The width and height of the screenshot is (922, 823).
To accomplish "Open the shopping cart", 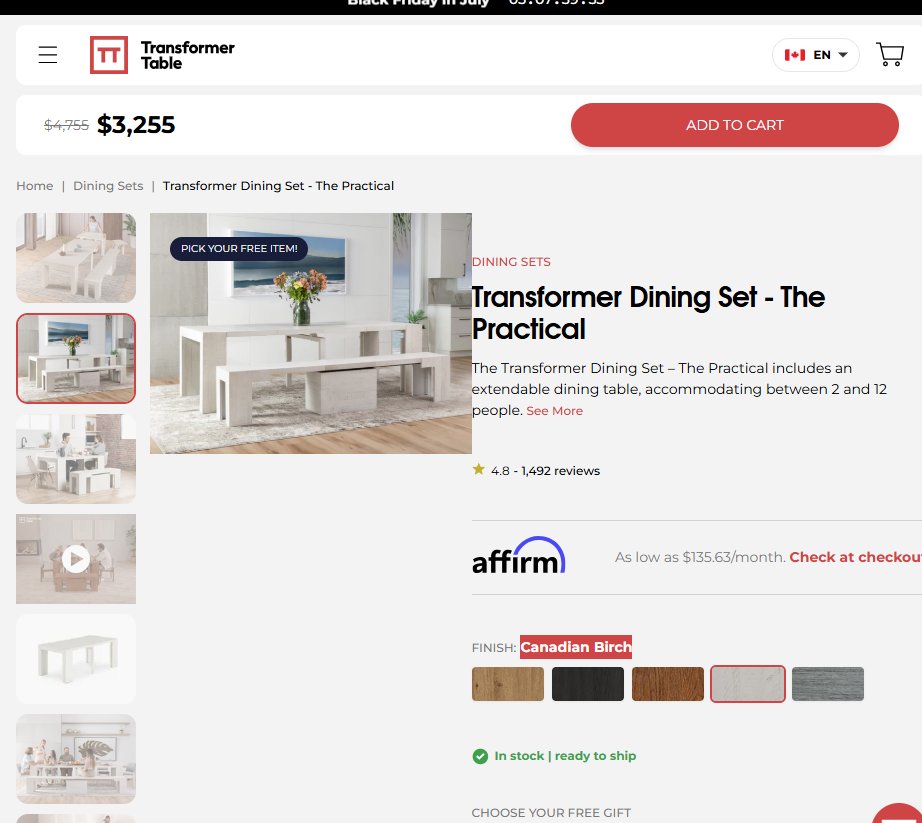I will point(890,55).
